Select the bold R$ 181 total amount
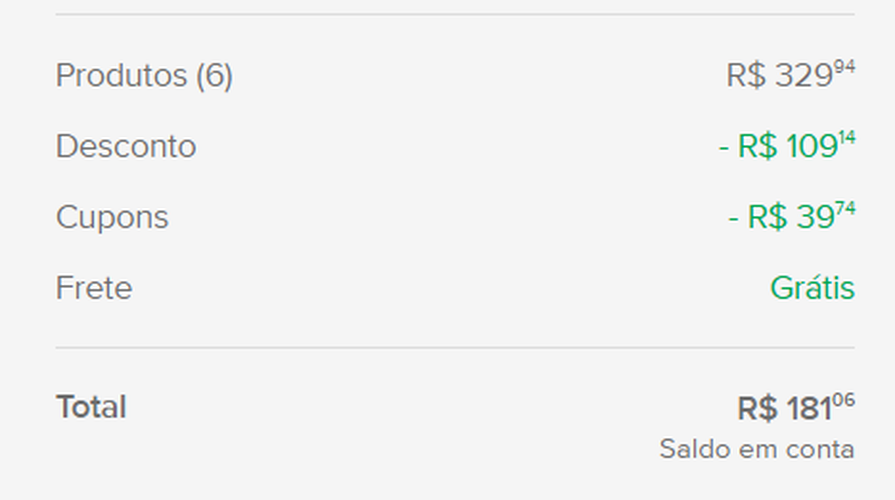Screen dimensions: 895x500 pos(796,408)
